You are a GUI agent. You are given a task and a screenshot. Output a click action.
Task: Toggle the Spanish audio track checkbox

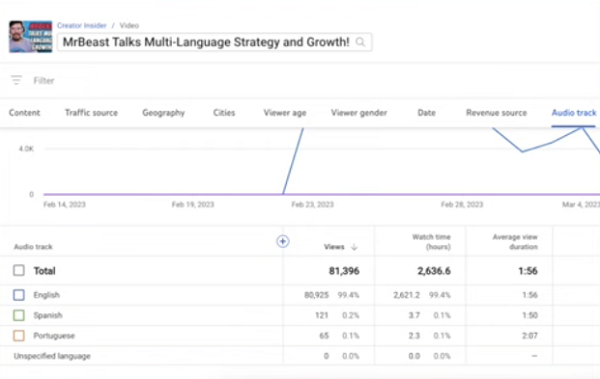tap(19, 315)
